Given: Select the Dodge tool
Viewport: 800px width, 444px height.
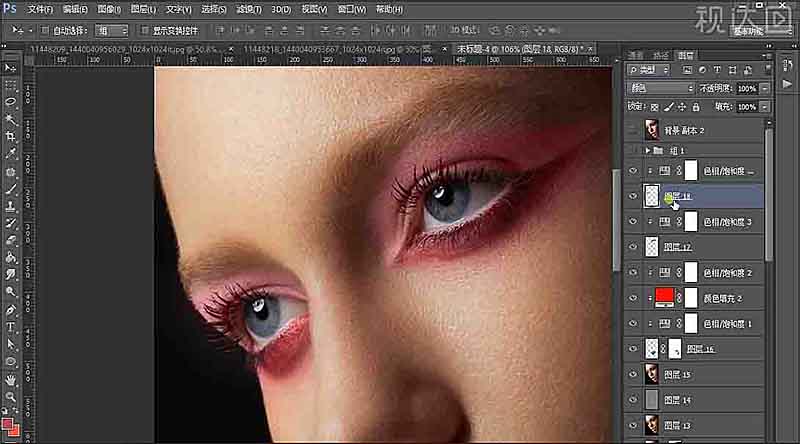Looking at the screenshot, I should tap(10, 292).
